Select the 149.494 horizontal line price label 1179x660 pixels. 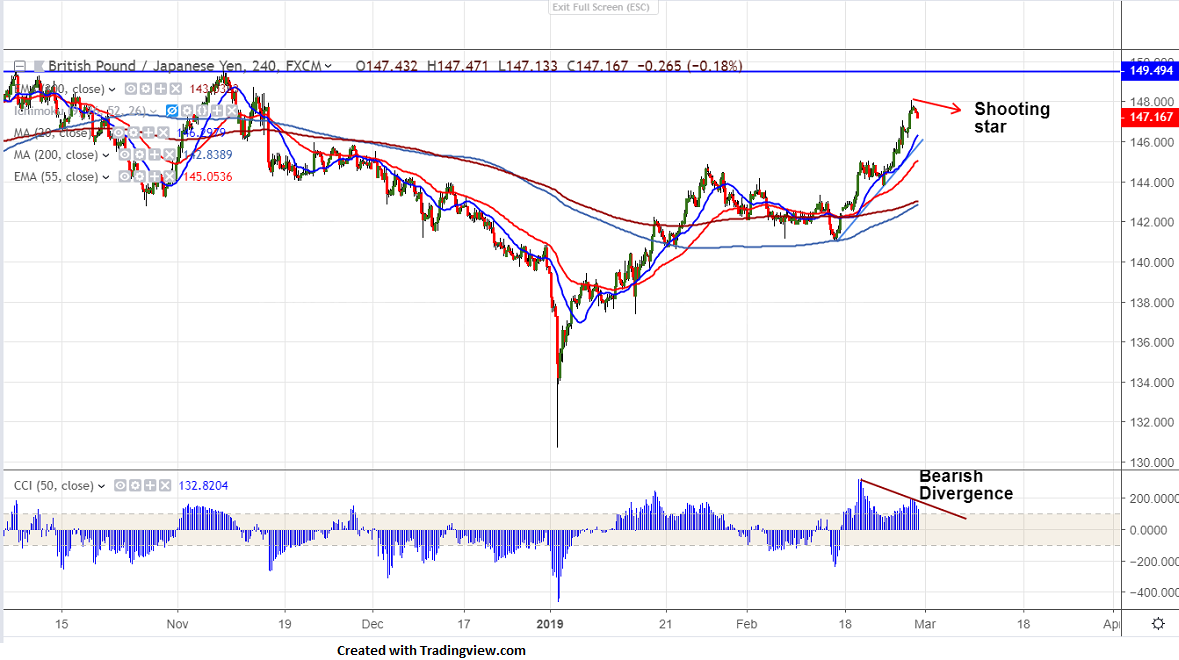click(1150, 71)
